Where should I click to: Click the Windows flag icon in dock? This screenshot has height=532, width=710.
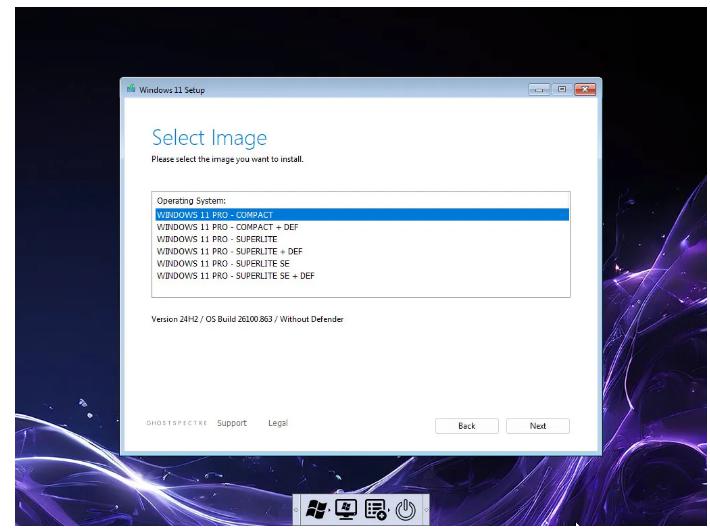pos(317,510)
